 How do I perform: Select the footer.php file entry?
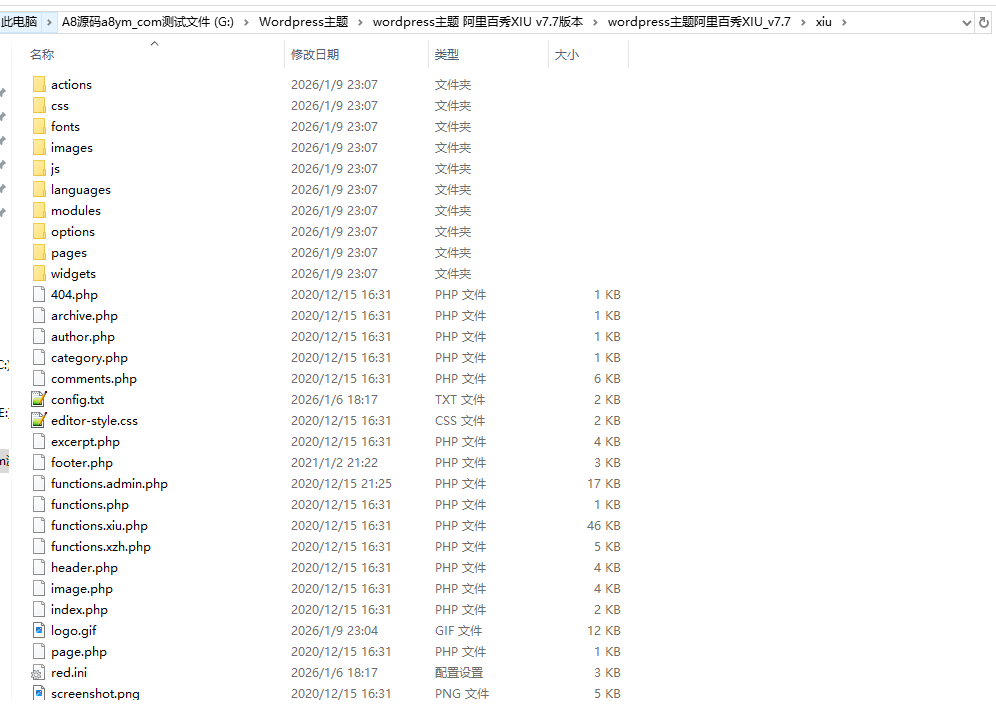(x=79, y=462)
